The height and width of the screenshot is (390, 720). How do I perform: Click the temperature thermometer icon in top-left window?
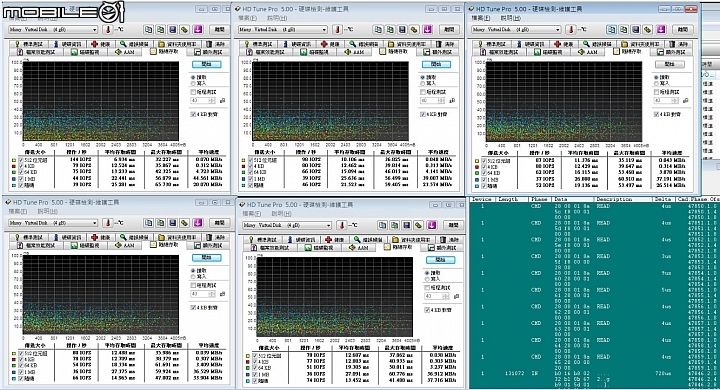107,29
